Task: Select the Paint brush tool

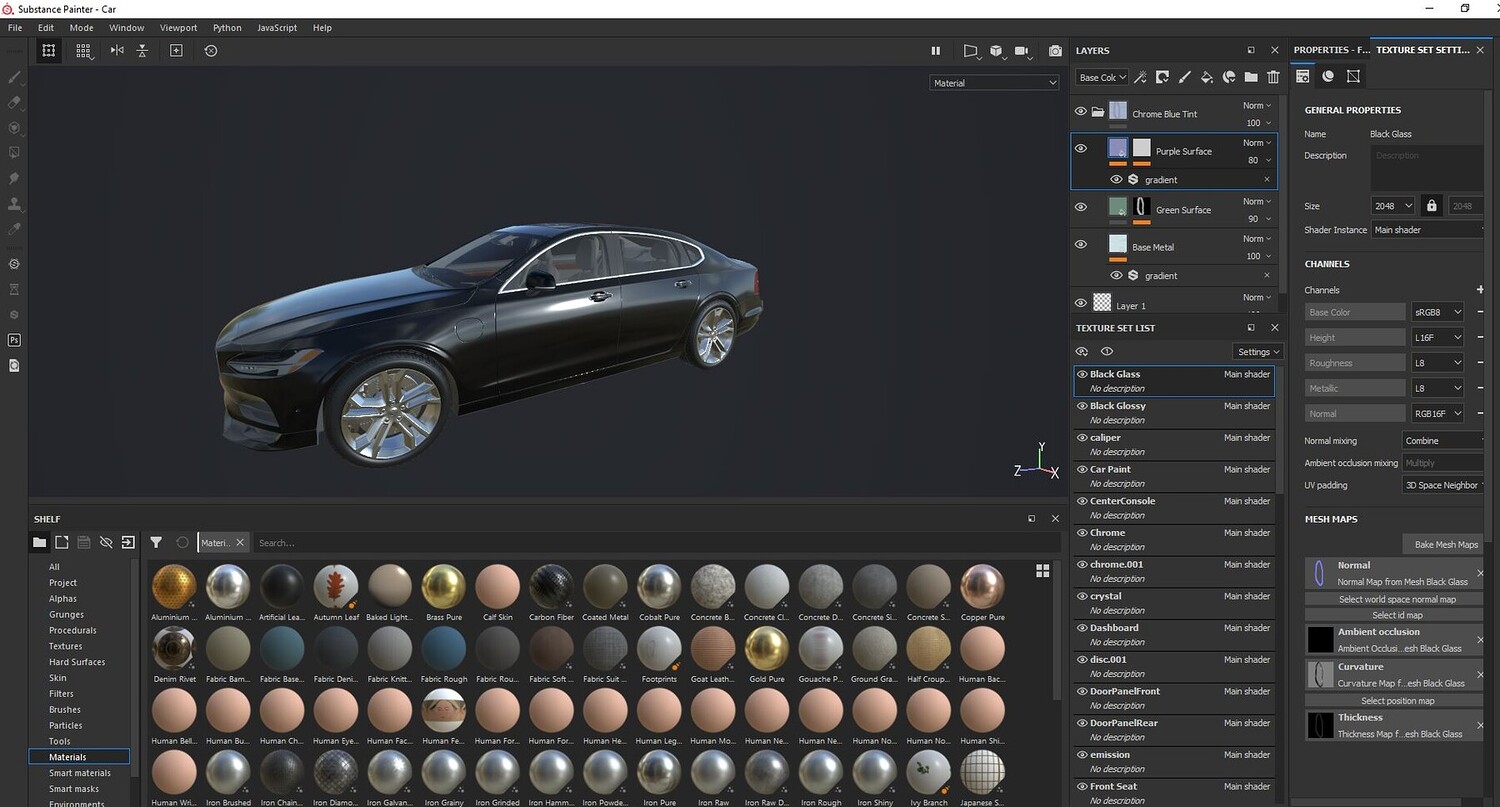Action: click(x=14, y=77)
